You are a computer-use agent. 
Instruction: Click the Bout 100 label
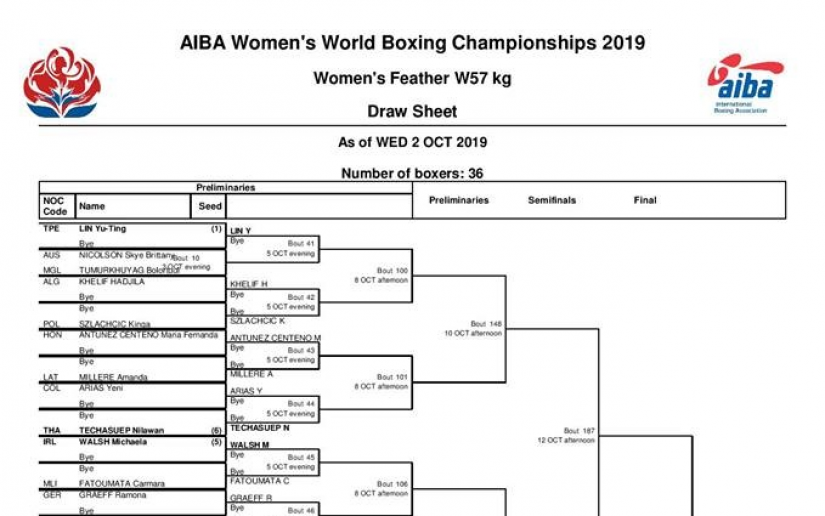392,270
